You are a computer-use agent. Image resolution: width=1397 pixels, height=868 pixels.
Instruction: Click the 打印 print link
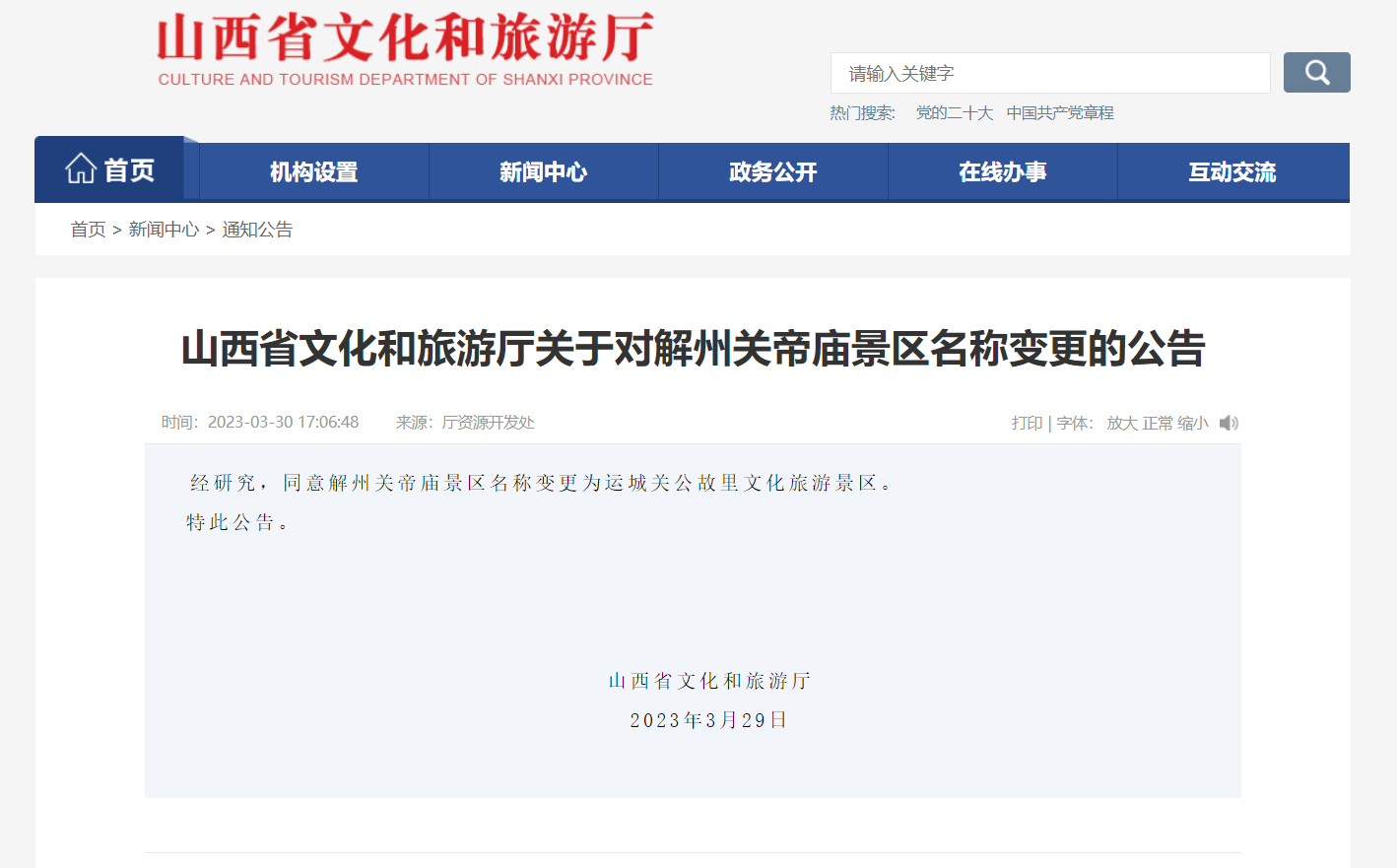(x=1027, y=423)
